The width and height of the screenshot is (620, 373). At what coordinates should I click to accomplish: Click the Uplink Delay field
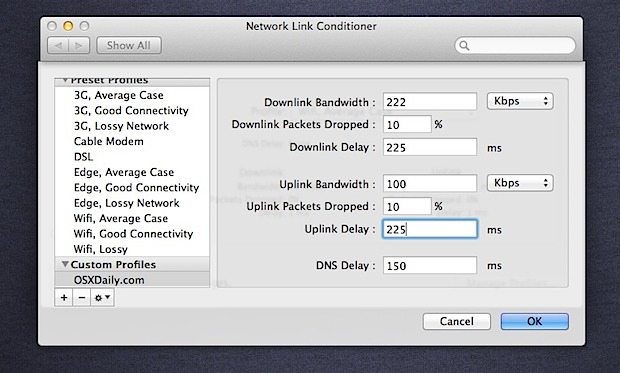[x=430, y=229]
